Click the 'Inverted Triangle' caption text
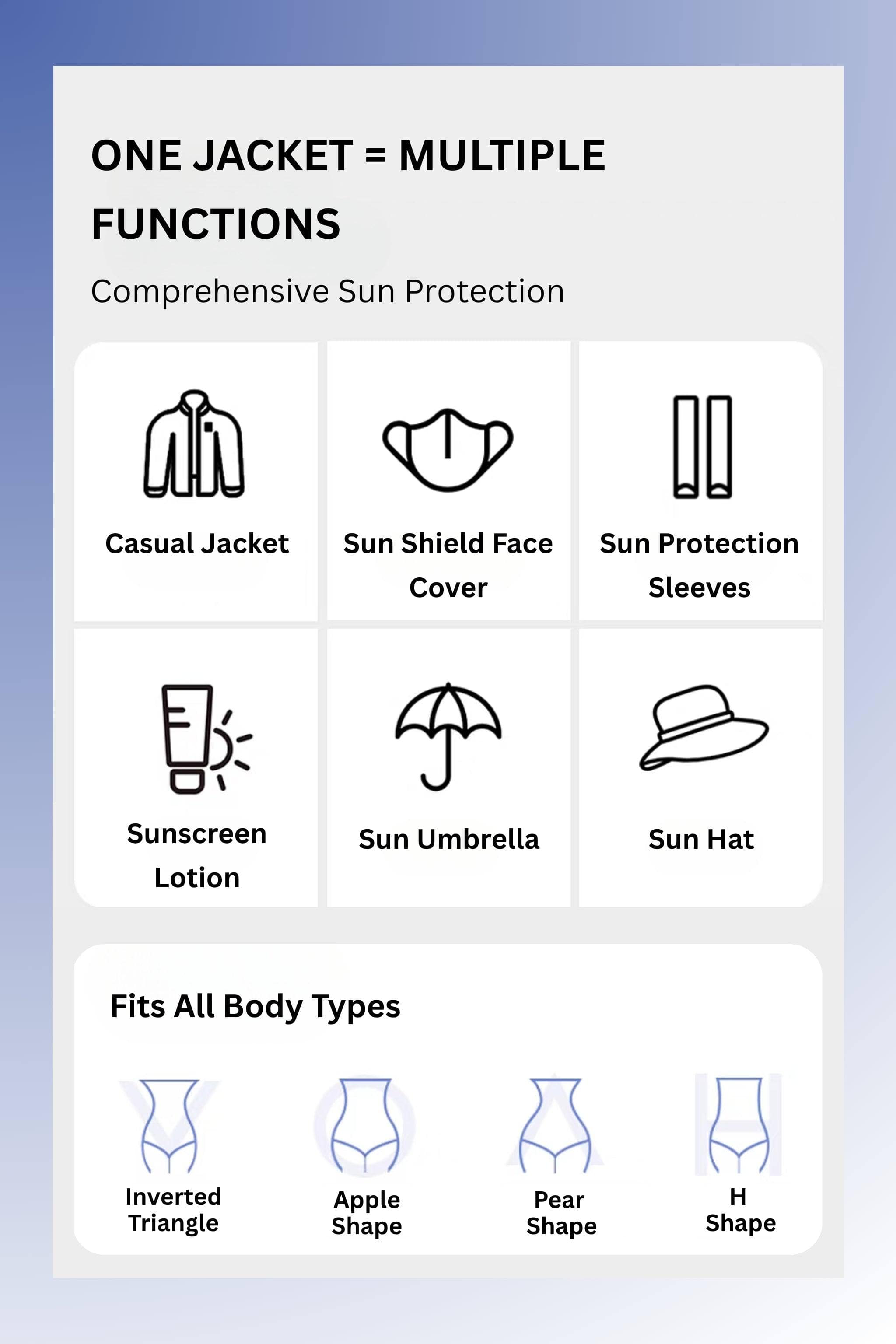The image size is (896, 1344). point(173,1210)
